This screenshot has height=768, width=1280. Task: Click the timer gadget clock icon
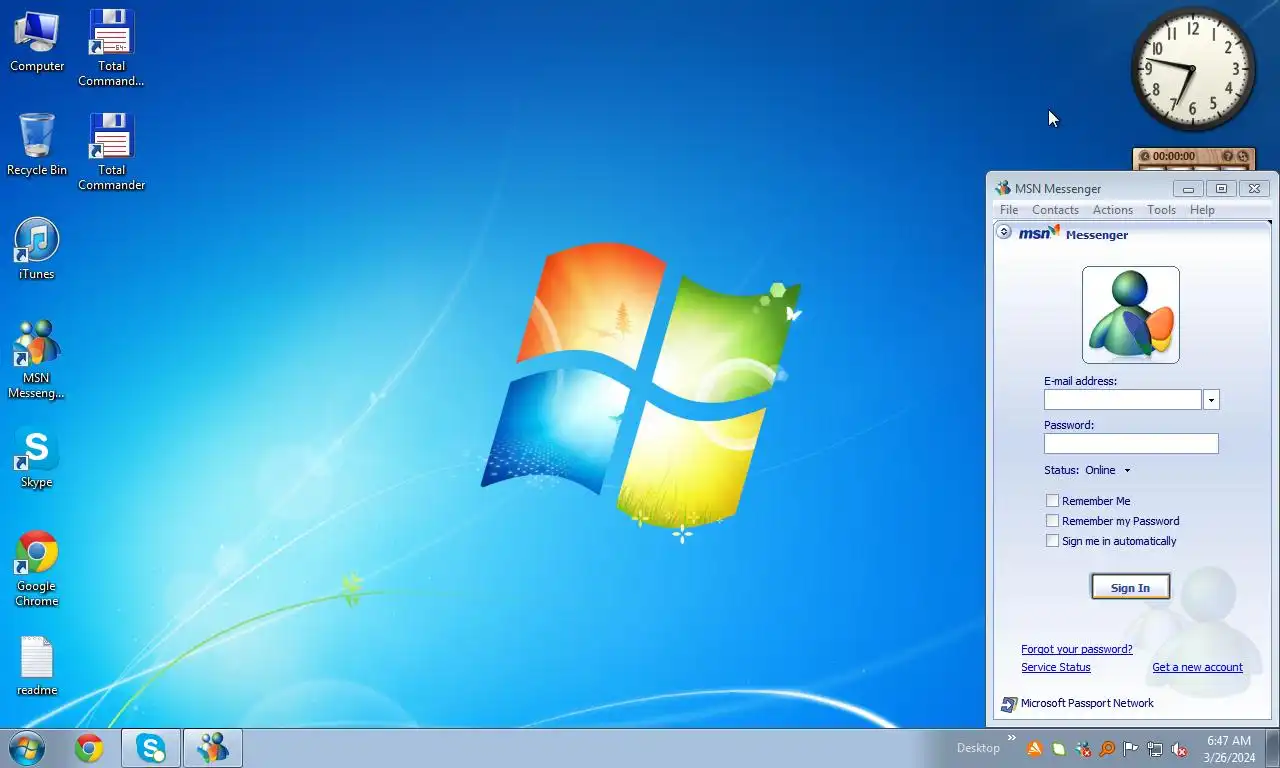coord(1144,156)
